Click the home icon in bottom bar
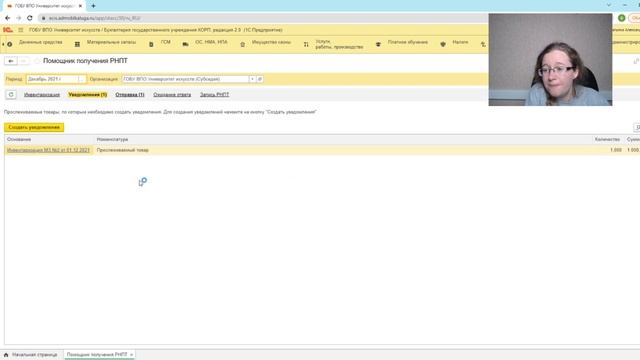The image size is (640, 360). pos(6,355)
